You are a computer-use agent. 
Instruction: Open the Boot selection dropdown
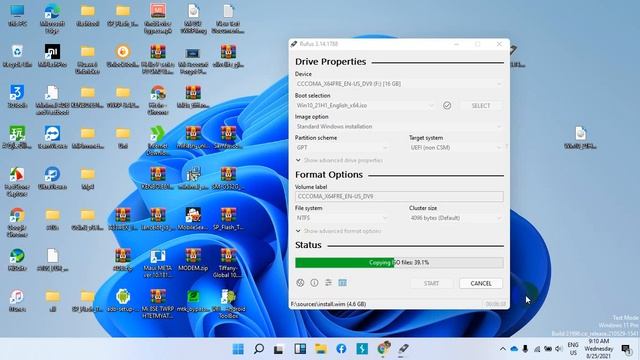pyautogui.click(x=365, y=105)
